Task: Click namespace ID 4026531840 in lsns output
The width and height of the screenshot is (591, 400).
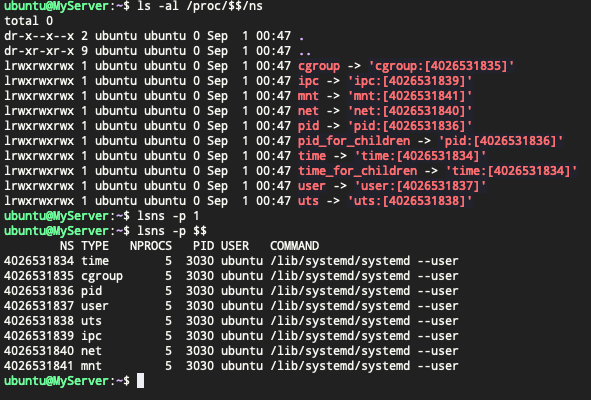Action: pos(39,351)
